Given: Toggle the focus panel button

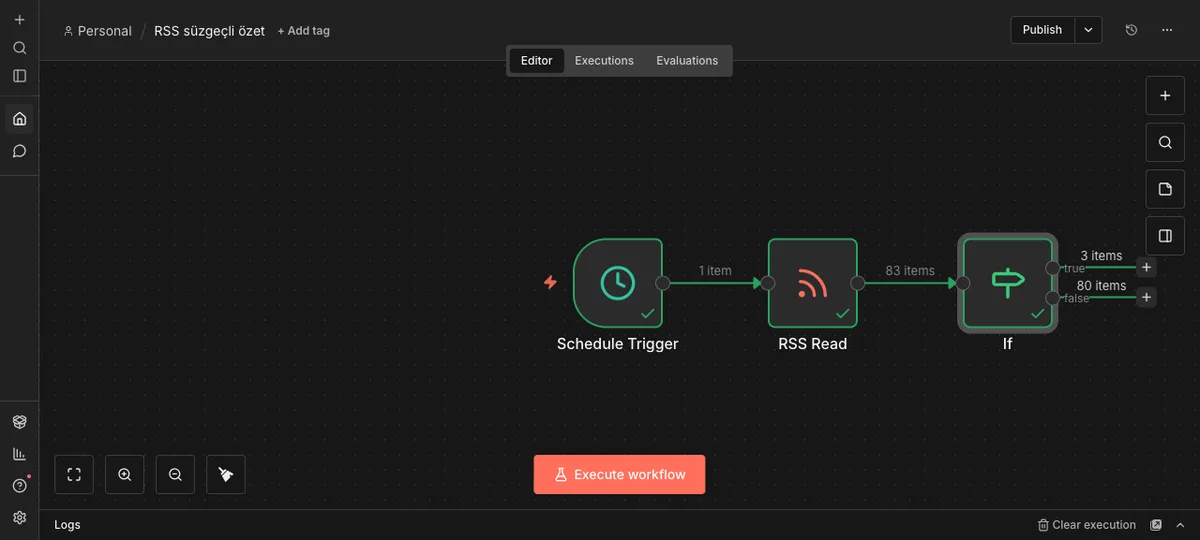Looking at the screenshot, I should (x=1165, y=236).
